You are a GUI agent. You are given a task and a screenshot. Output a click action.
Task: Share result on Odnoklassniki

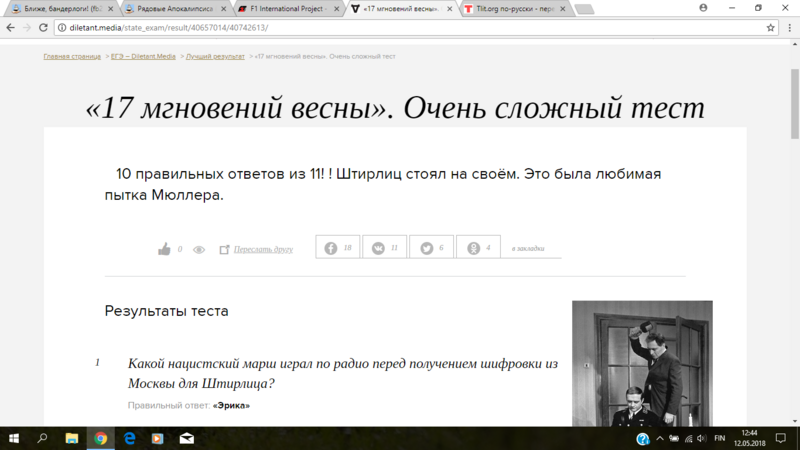(479, 247)
